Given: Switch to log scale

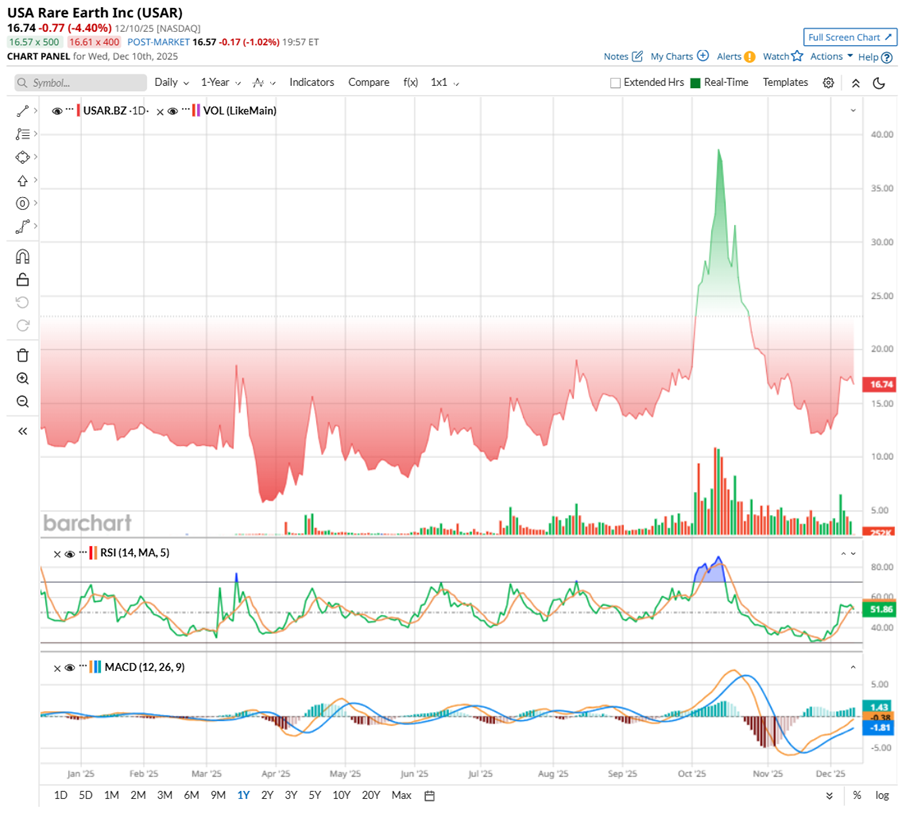Looking at the screenshot, I should click(882, 796).
